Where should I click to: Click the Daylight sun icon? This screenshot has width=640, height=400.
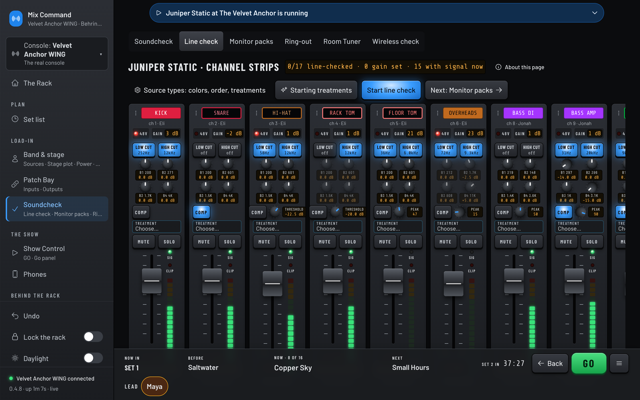click(15, 358)
